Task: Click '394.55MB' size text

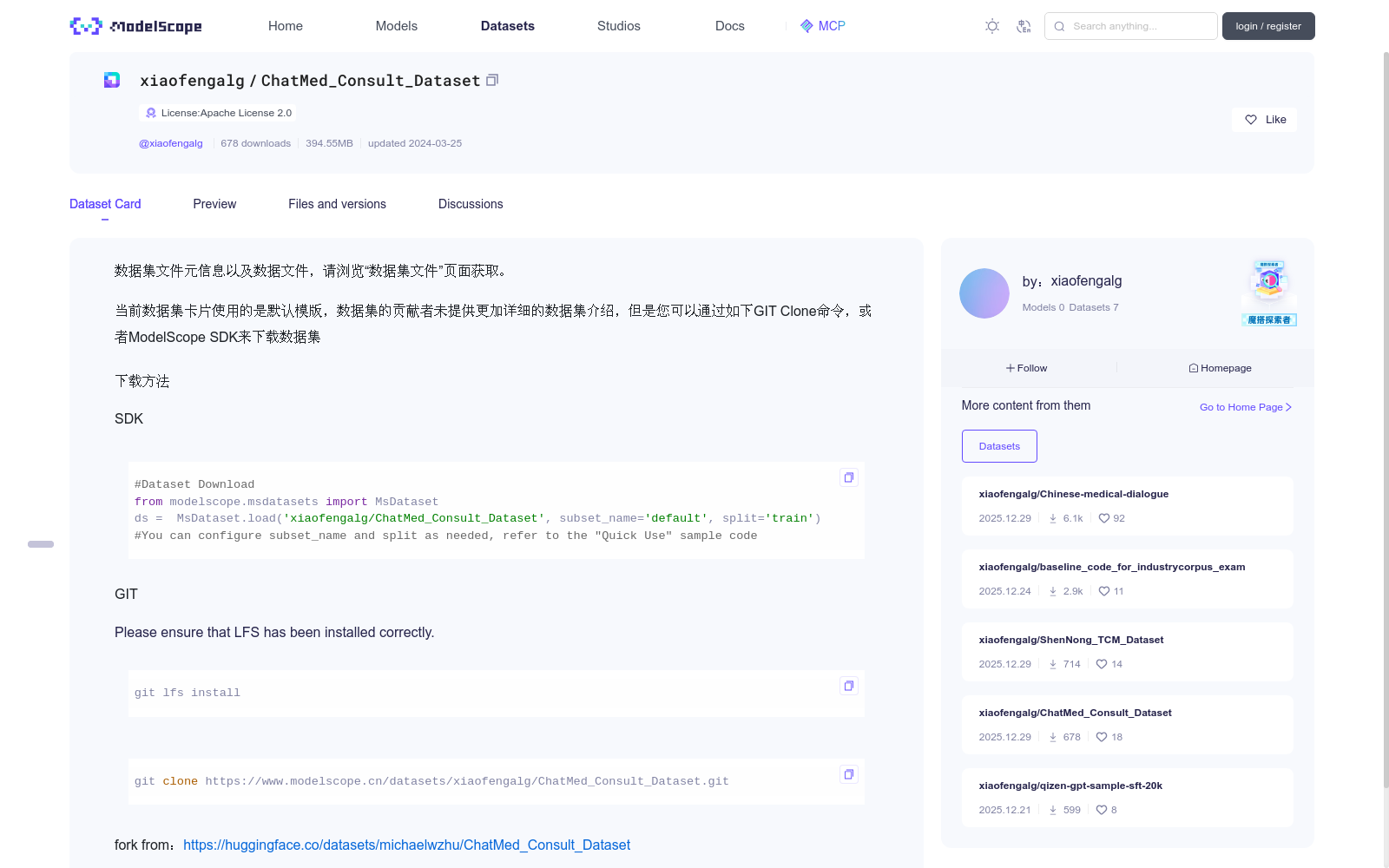Action: 329,143
